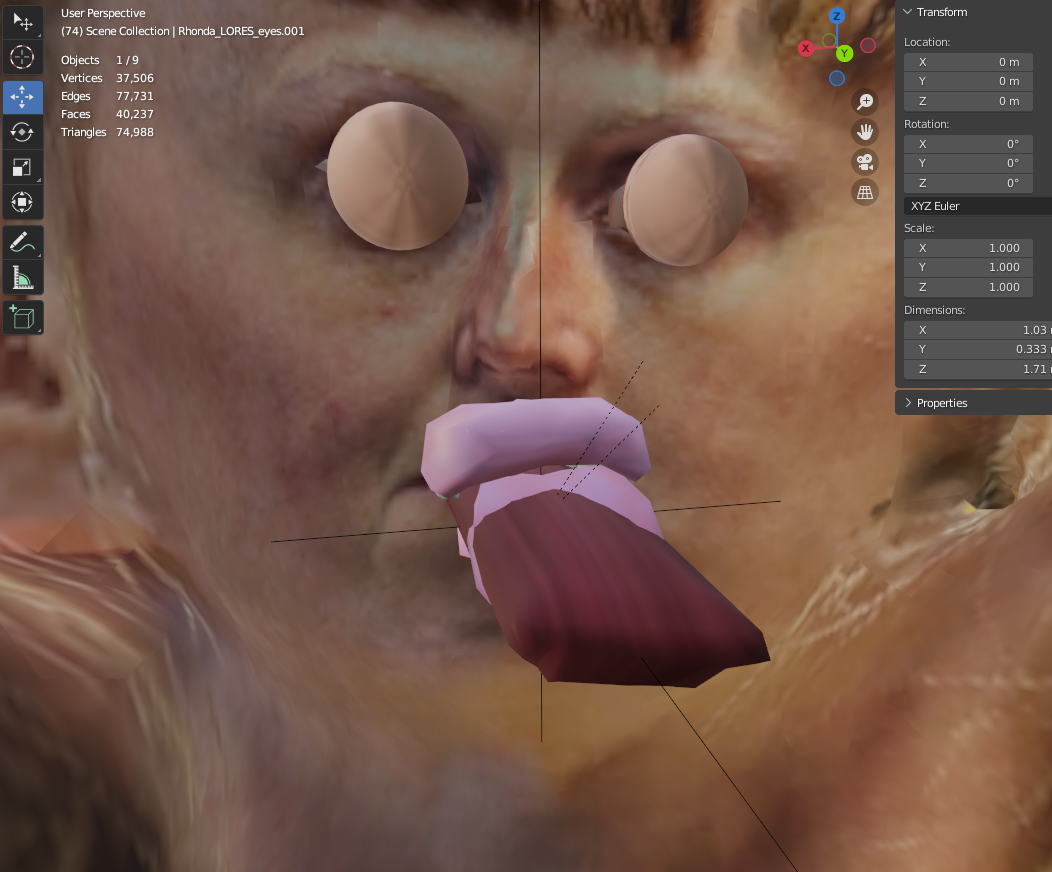This screenshot has width=1052, height=872.
Task: Click the negative Z blue gizmo circle
Action: (837, 78)
